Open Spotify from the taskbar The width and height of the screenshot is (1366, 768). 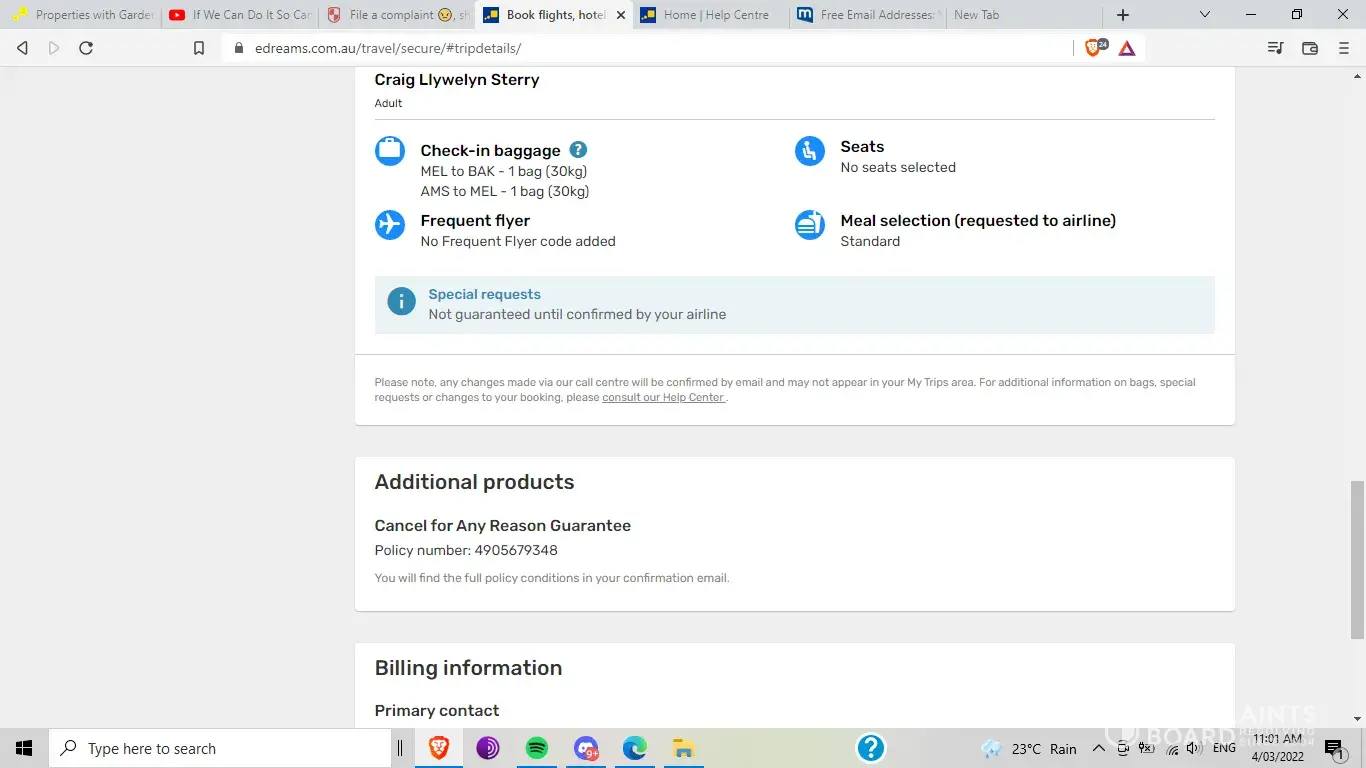537,748
